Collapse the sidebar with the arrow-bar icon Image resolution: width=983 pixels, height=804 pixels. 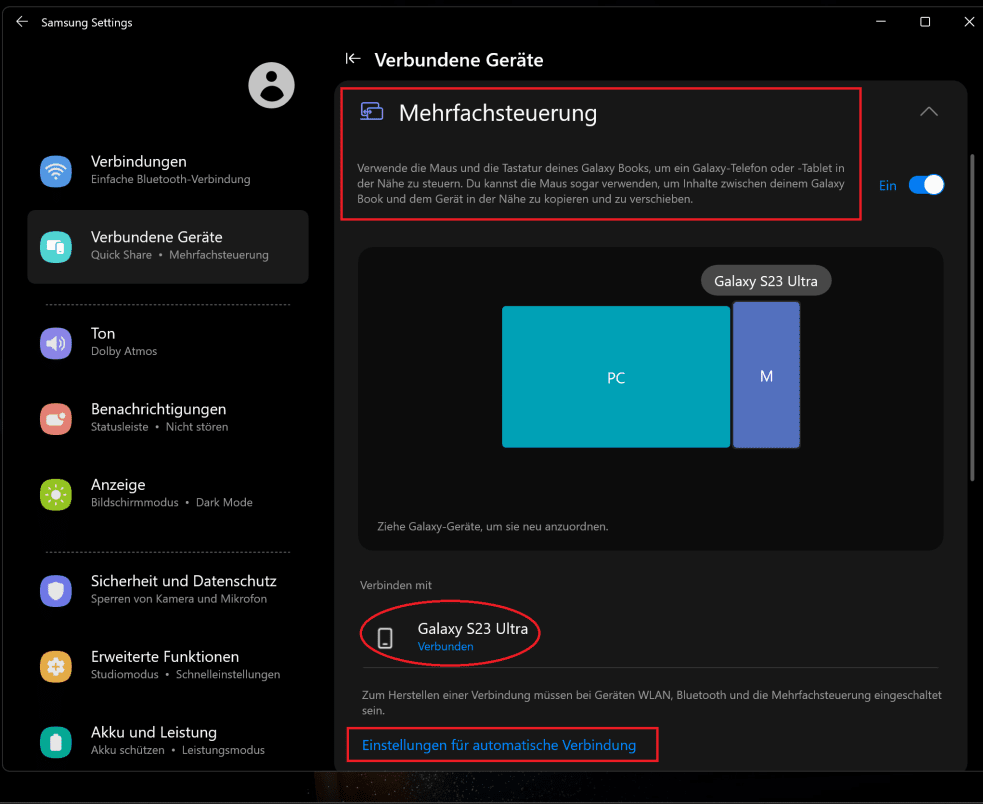click(x=352, y=60)
